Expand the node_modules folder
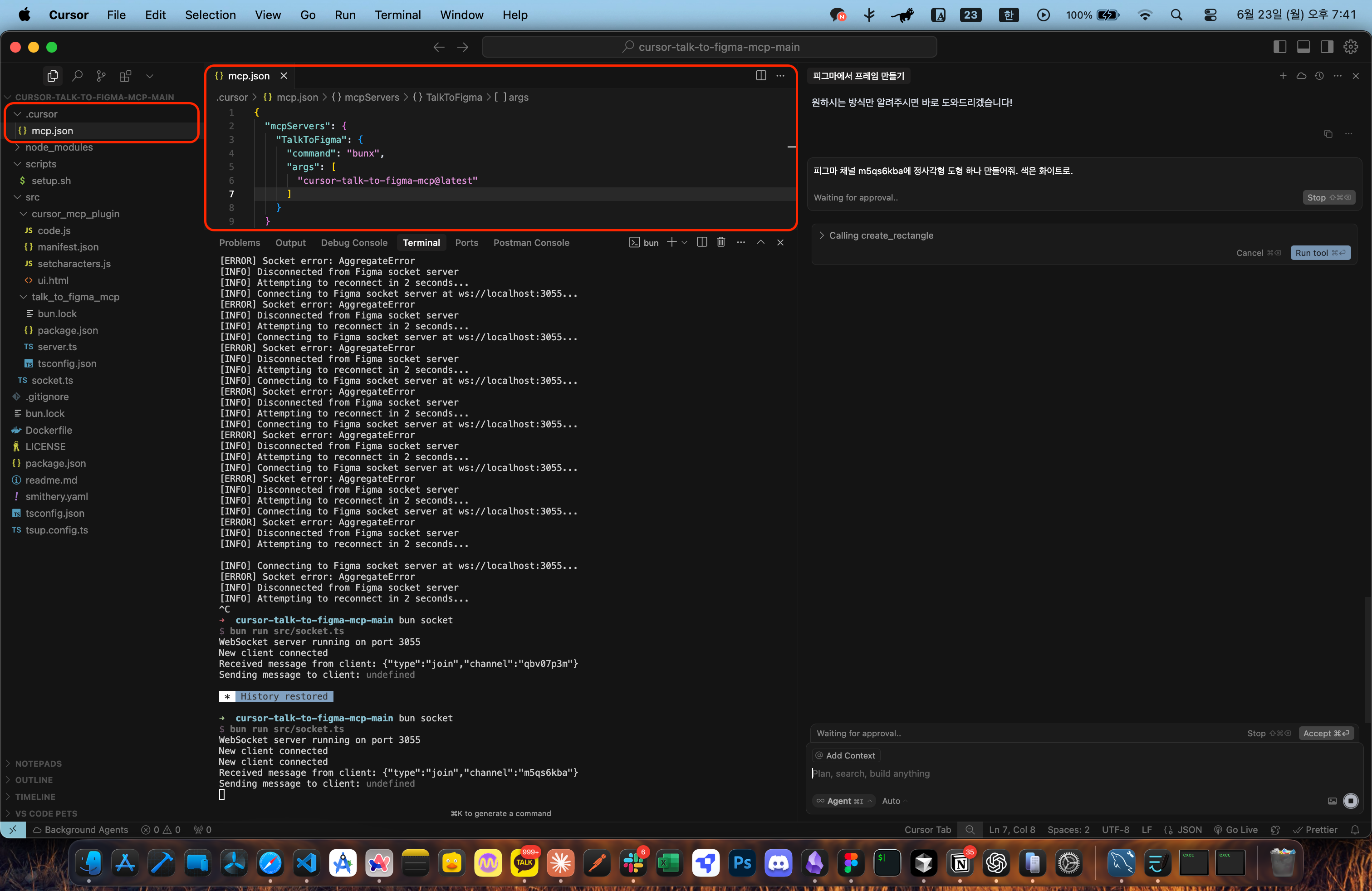This screenshot has height=891, width=1372. tap(59, 147)
